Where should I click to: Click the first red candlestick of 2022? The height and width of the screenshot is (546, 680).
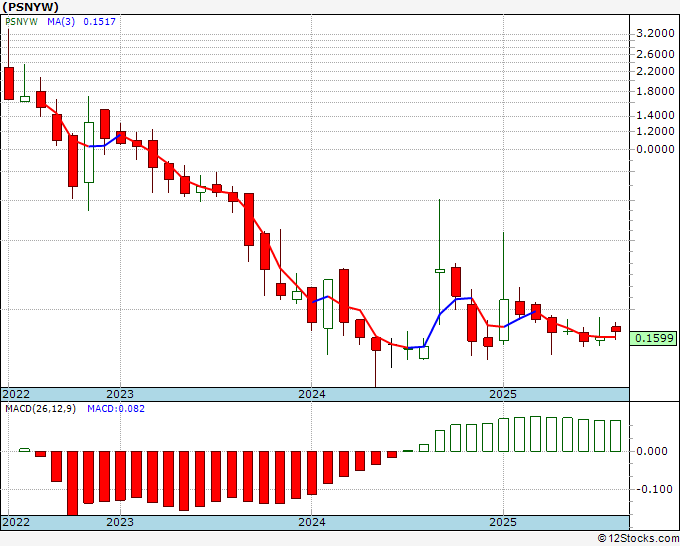[x=9, y=84]
